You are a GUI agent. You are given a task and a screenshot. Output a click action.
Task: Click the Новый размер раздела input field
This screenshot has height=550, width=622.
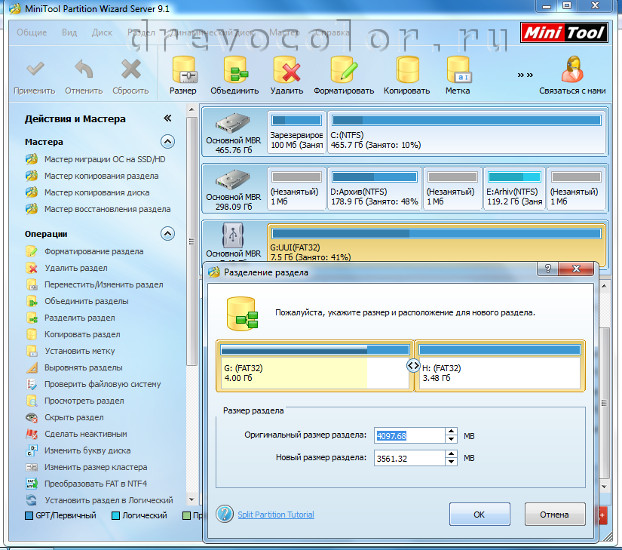(x=410, y=458)
